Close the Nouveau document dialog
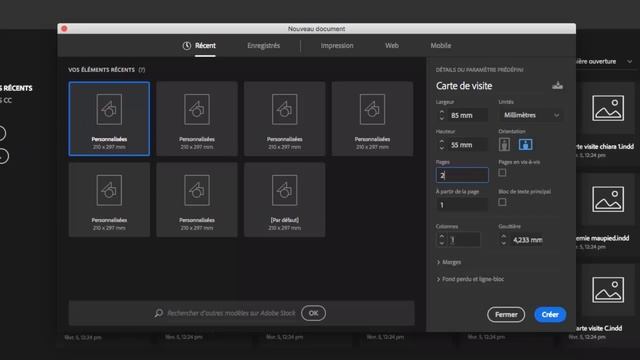Viewport: 640px width, 360px height. click(x=64, y=29)
